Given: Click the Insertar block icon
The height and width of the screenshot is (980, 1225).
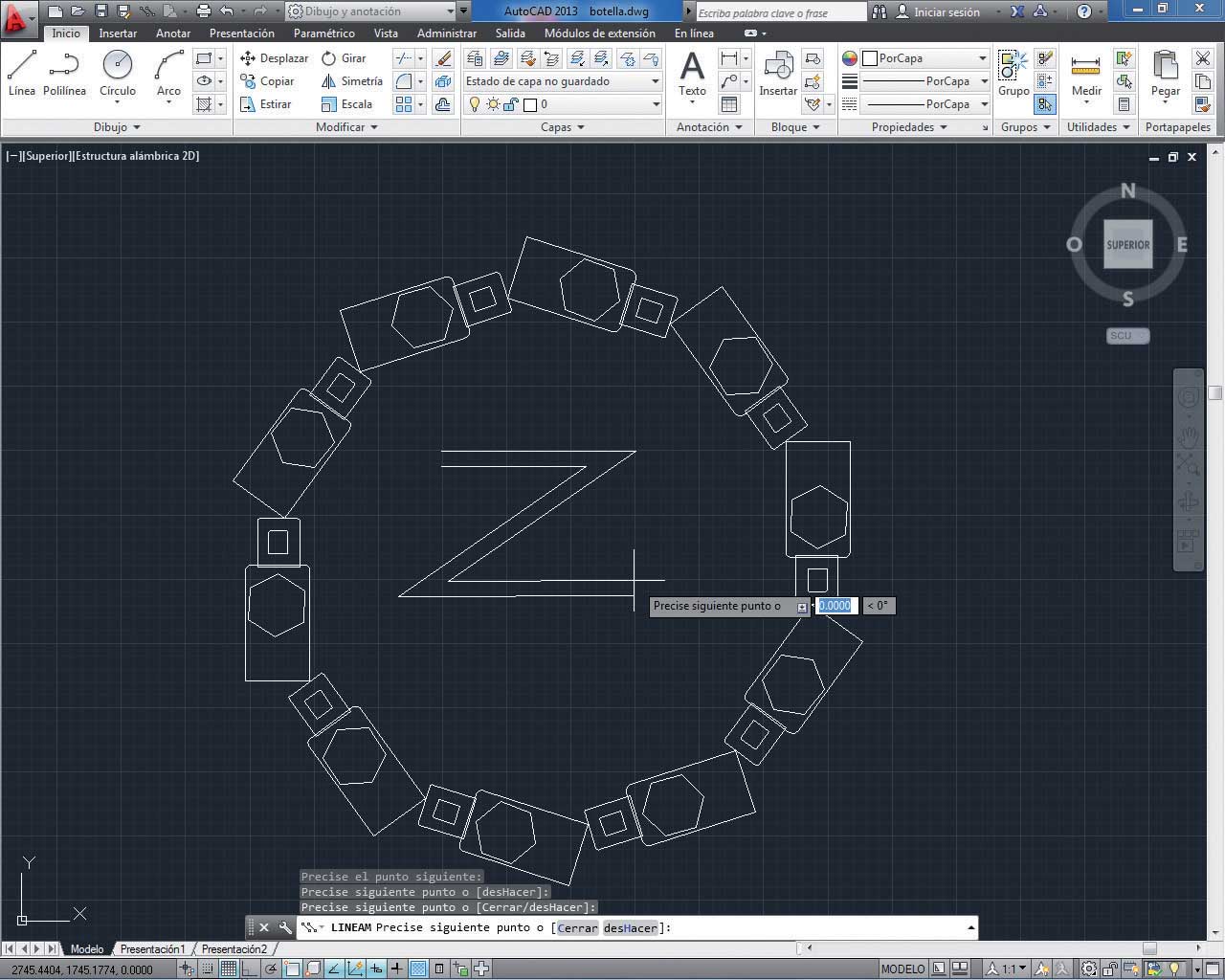Looking at the screenshot, I should pyautogui.click(x=778, y=74).
